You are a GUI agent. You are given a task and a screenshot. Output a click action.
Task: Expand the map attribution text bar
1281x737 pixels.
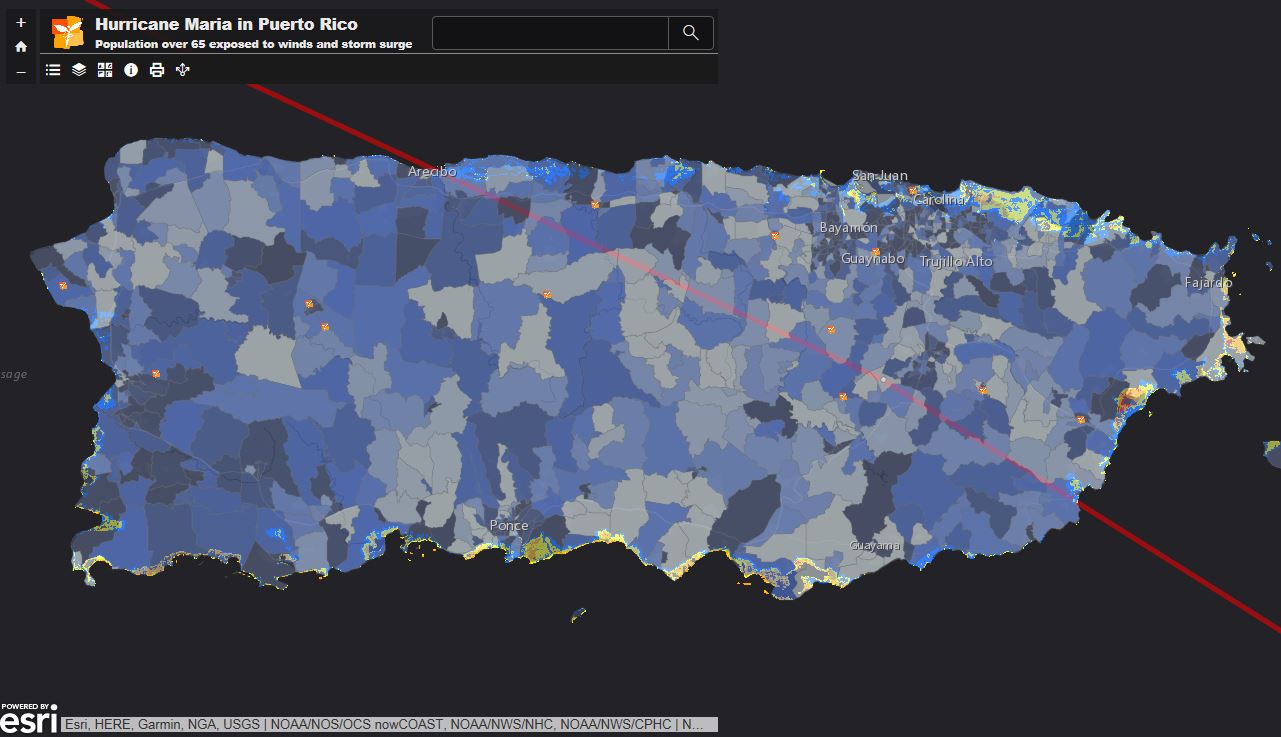point(389,724)
